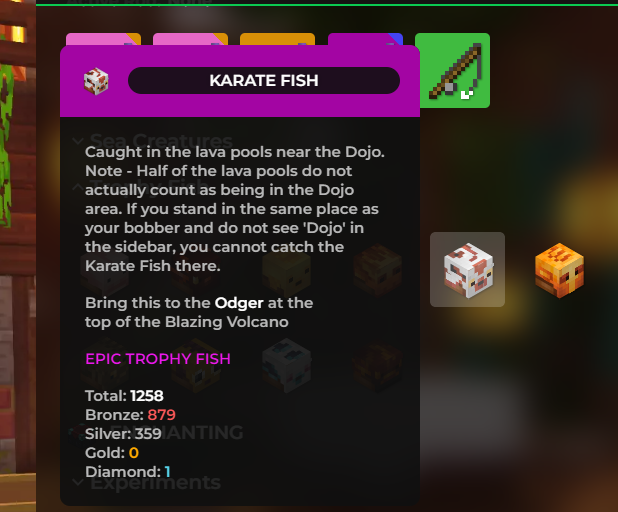
Task: Click the dimmed white-teal trophy fish head
Action: [x=287, y=365]
